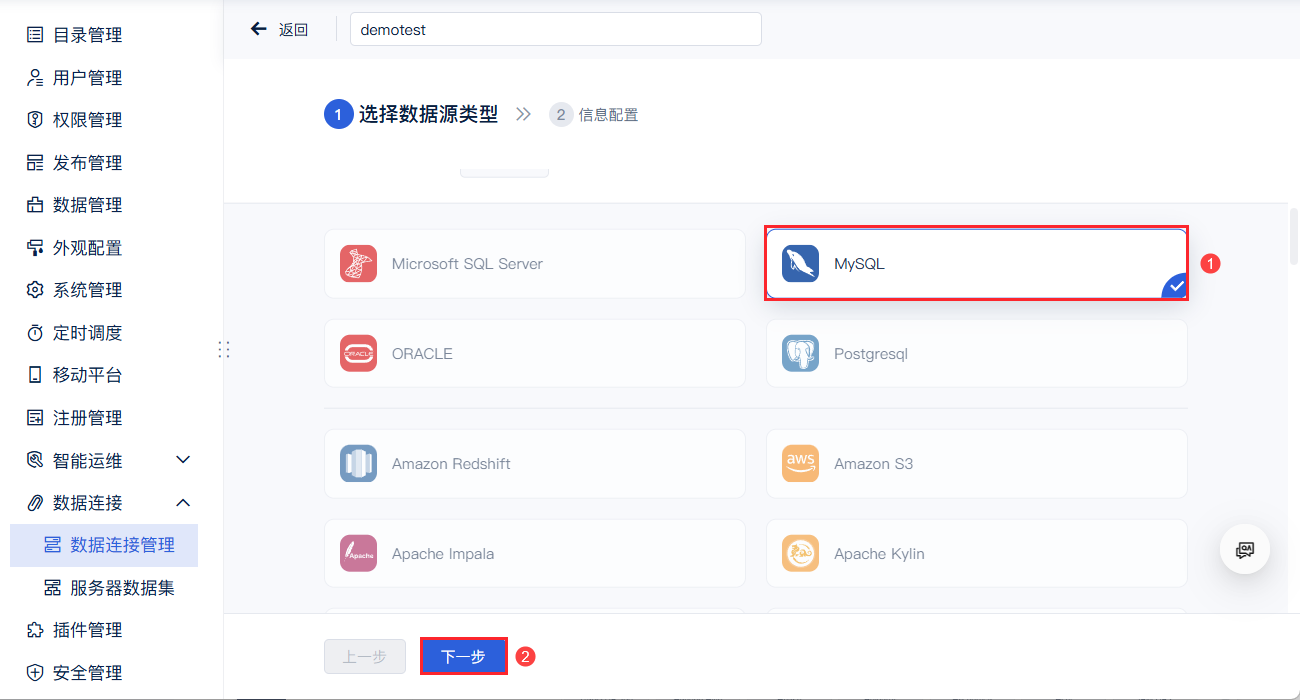Choose the Amazon Redshift card label
The height and width of the screenshot is (700, 1300).
click(451, 464)
